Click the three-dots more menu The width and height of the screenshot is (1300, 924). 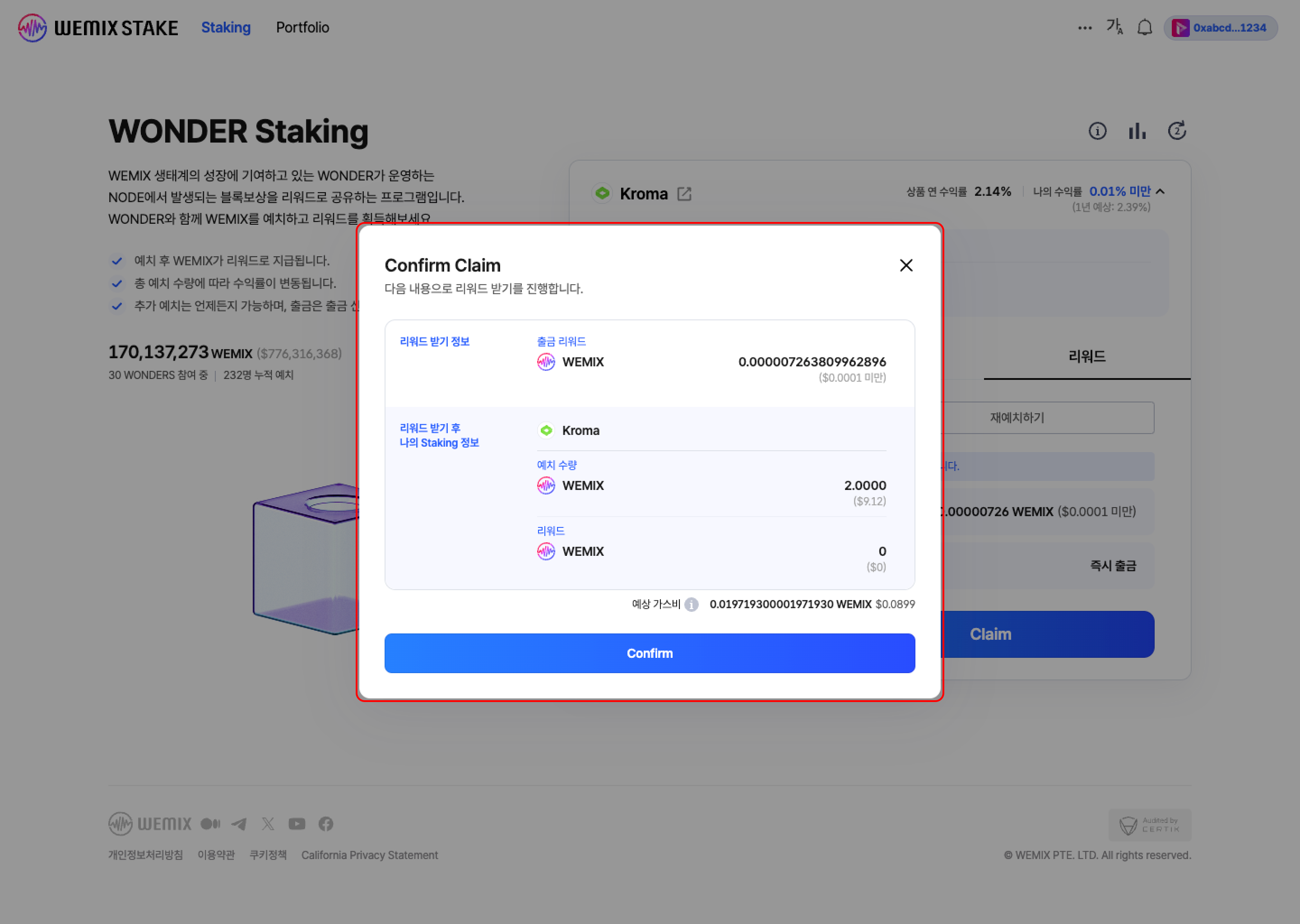click(x=1084, y=28)
